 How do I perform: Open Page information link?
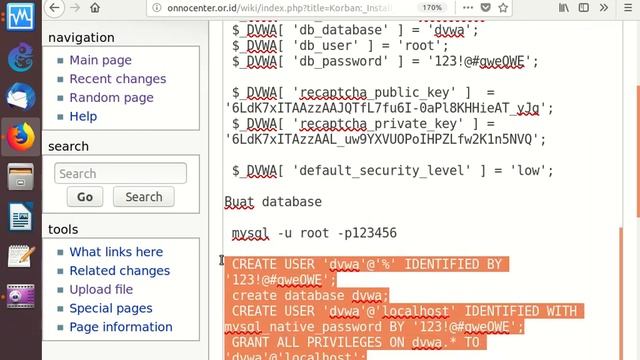click(x=121, y=327)
